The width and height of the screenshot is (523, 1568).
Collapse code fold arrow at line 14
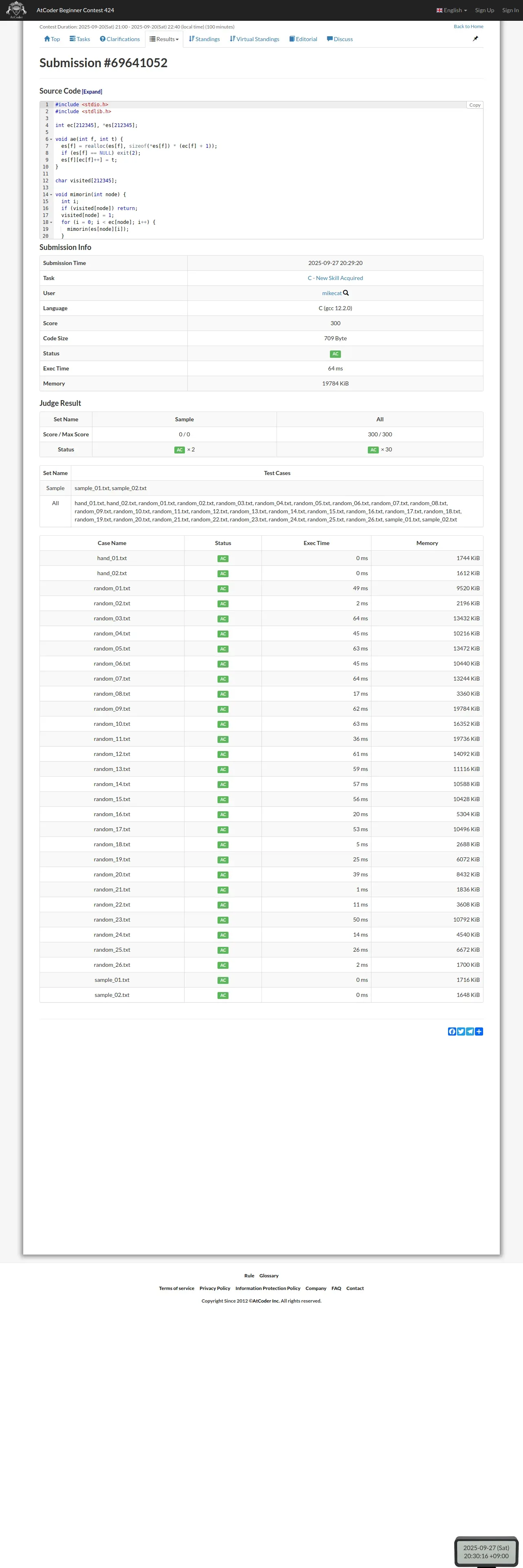click(x=51, y=195)
